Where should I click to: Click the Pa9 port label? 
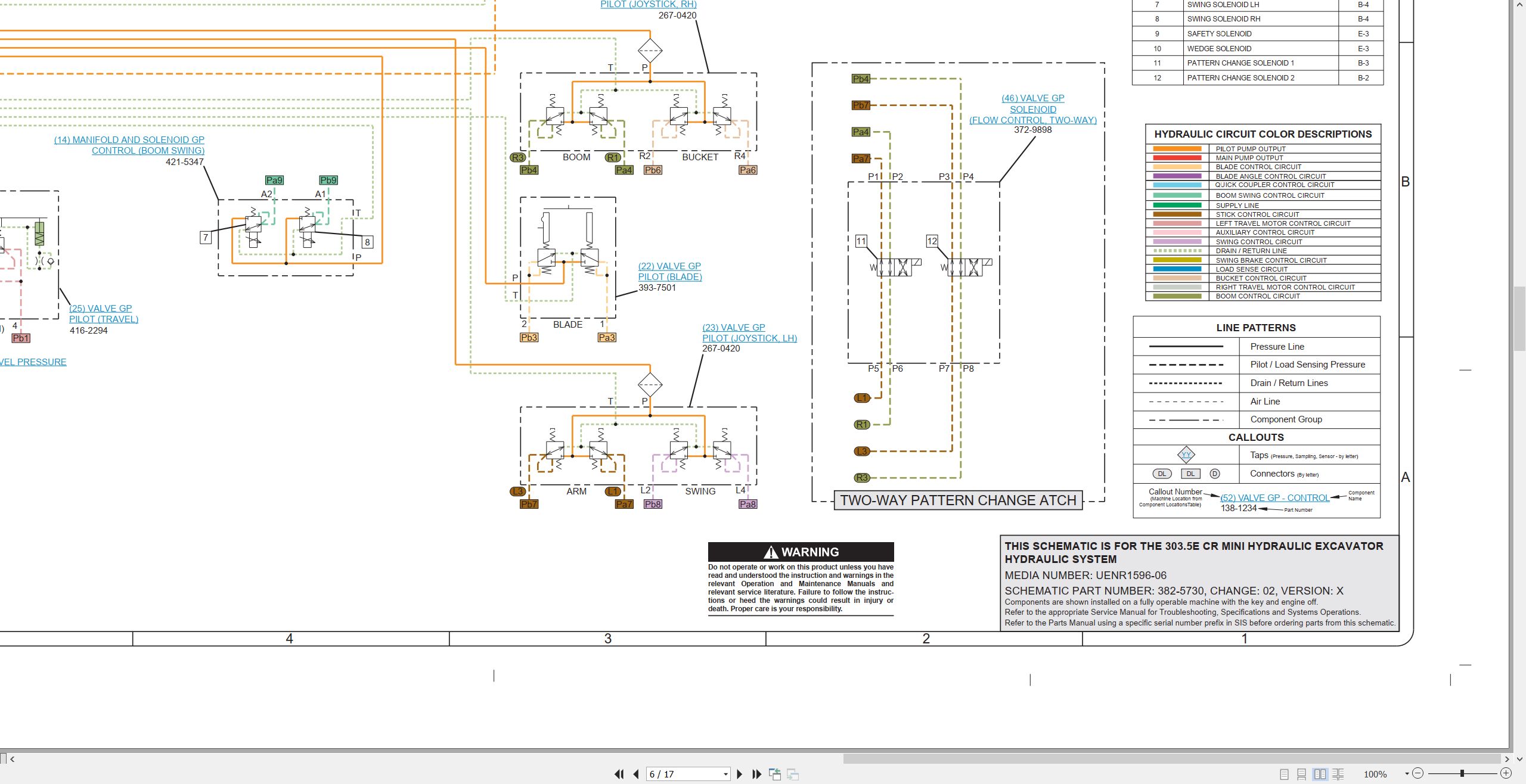(274, 180)
